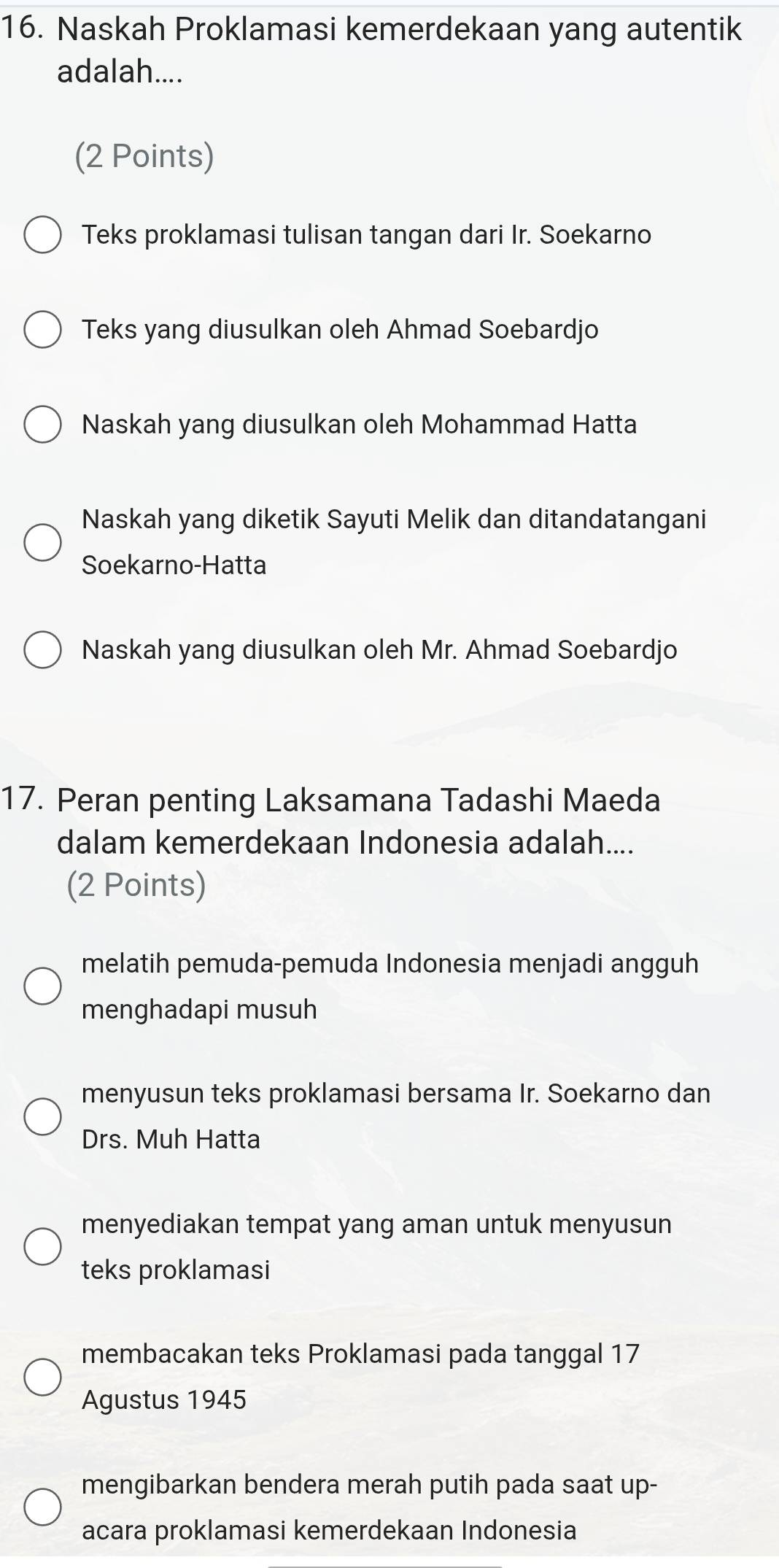Viewport: 779px width, 1568px height.
Task: Click question 16 heading about Naskah Proklamasi
Action: (398, 31)
